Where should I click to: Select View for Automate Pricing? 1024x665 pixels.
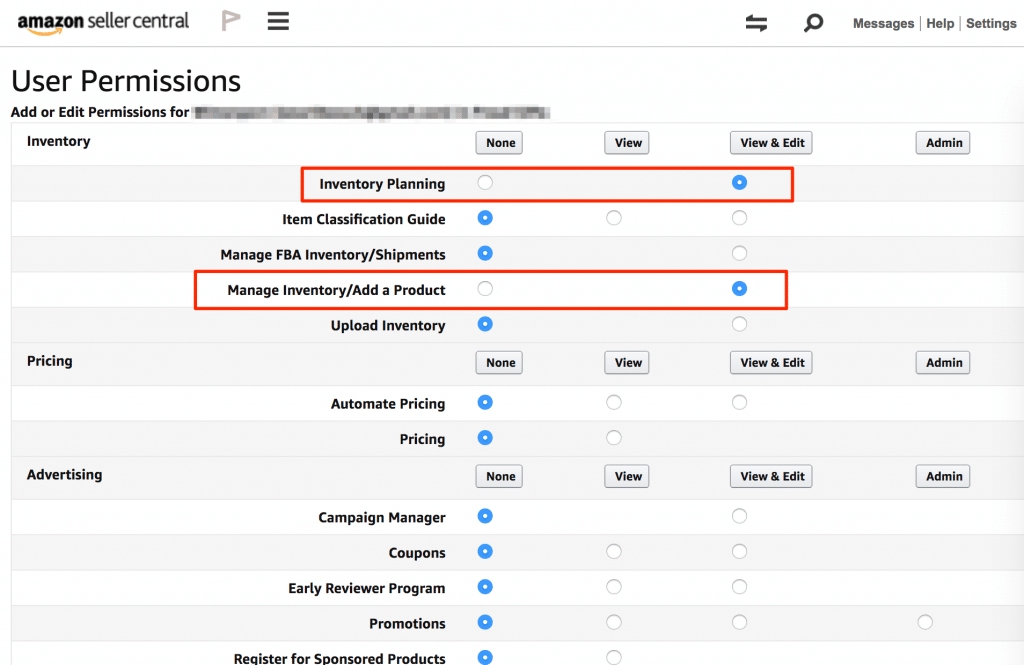(614, 402)
